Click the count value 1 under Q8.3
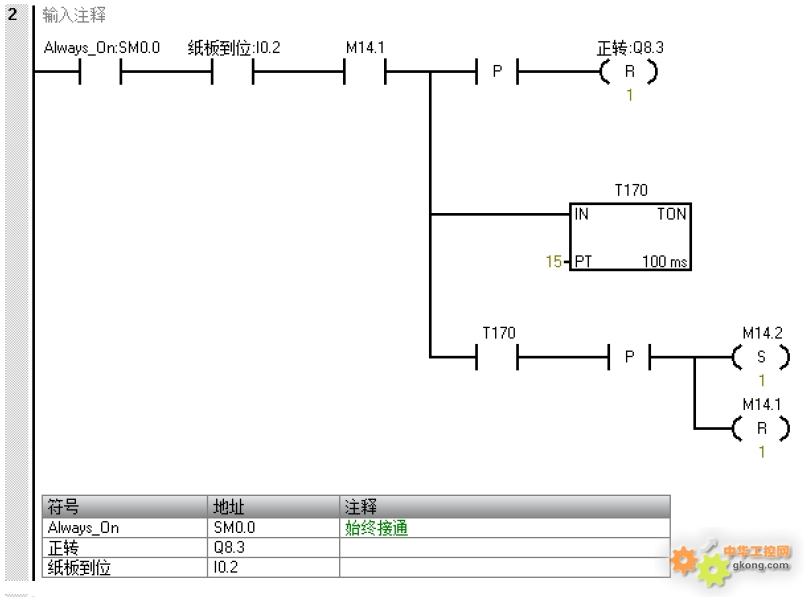The image size is (804, 597). click(x=629, y=95)
